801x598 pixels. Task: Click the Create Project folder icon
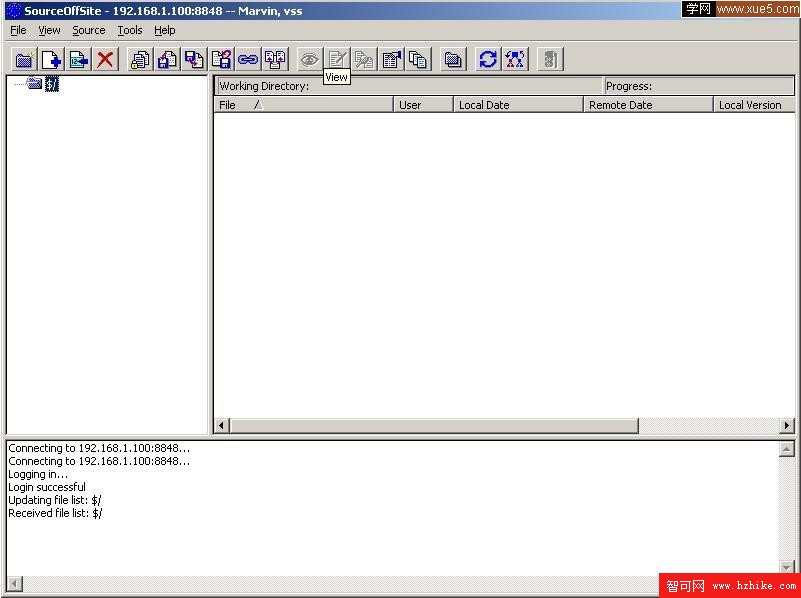coord(25,60)
